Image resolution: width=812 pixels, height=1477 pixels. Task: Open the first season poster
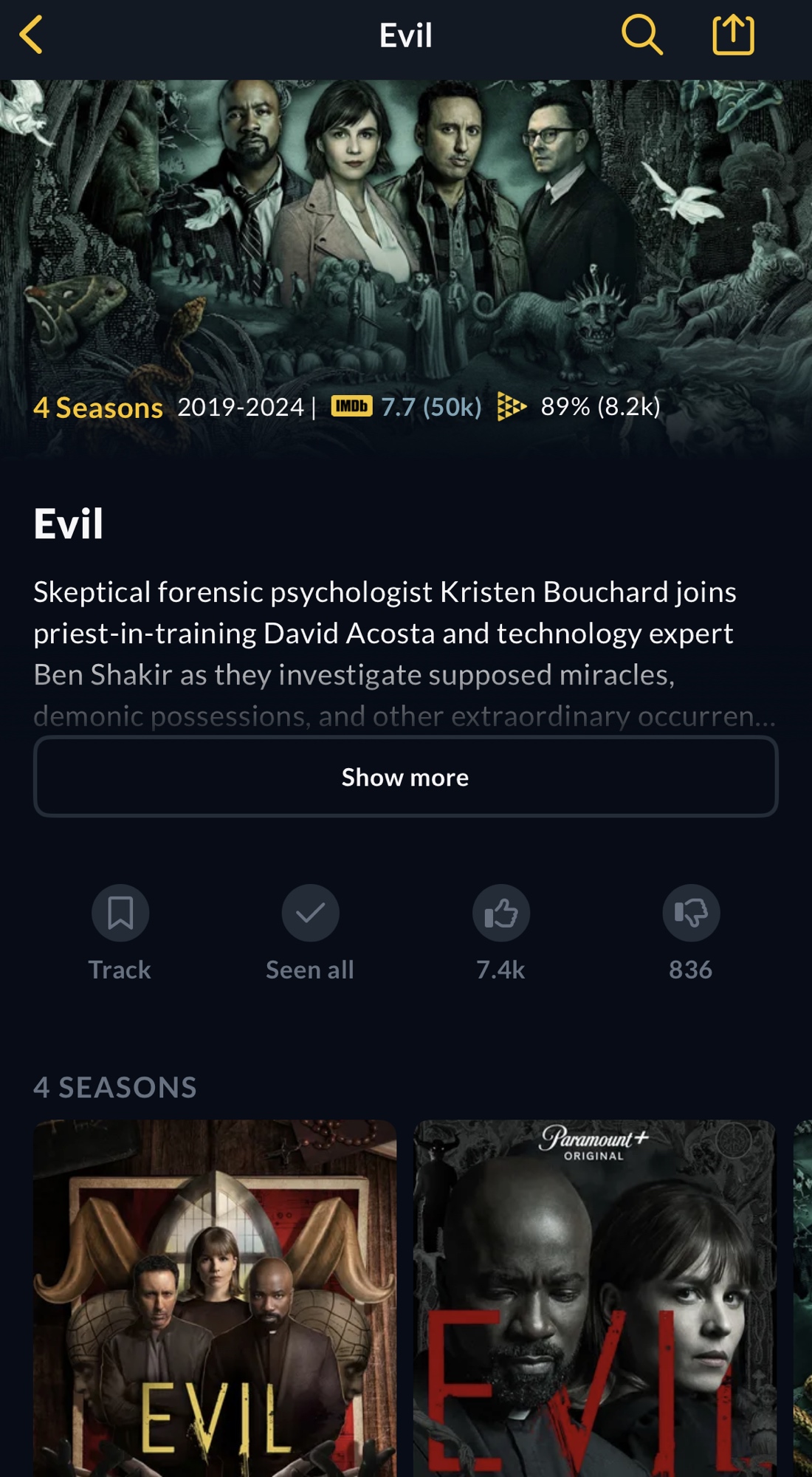pos(215,1298)
